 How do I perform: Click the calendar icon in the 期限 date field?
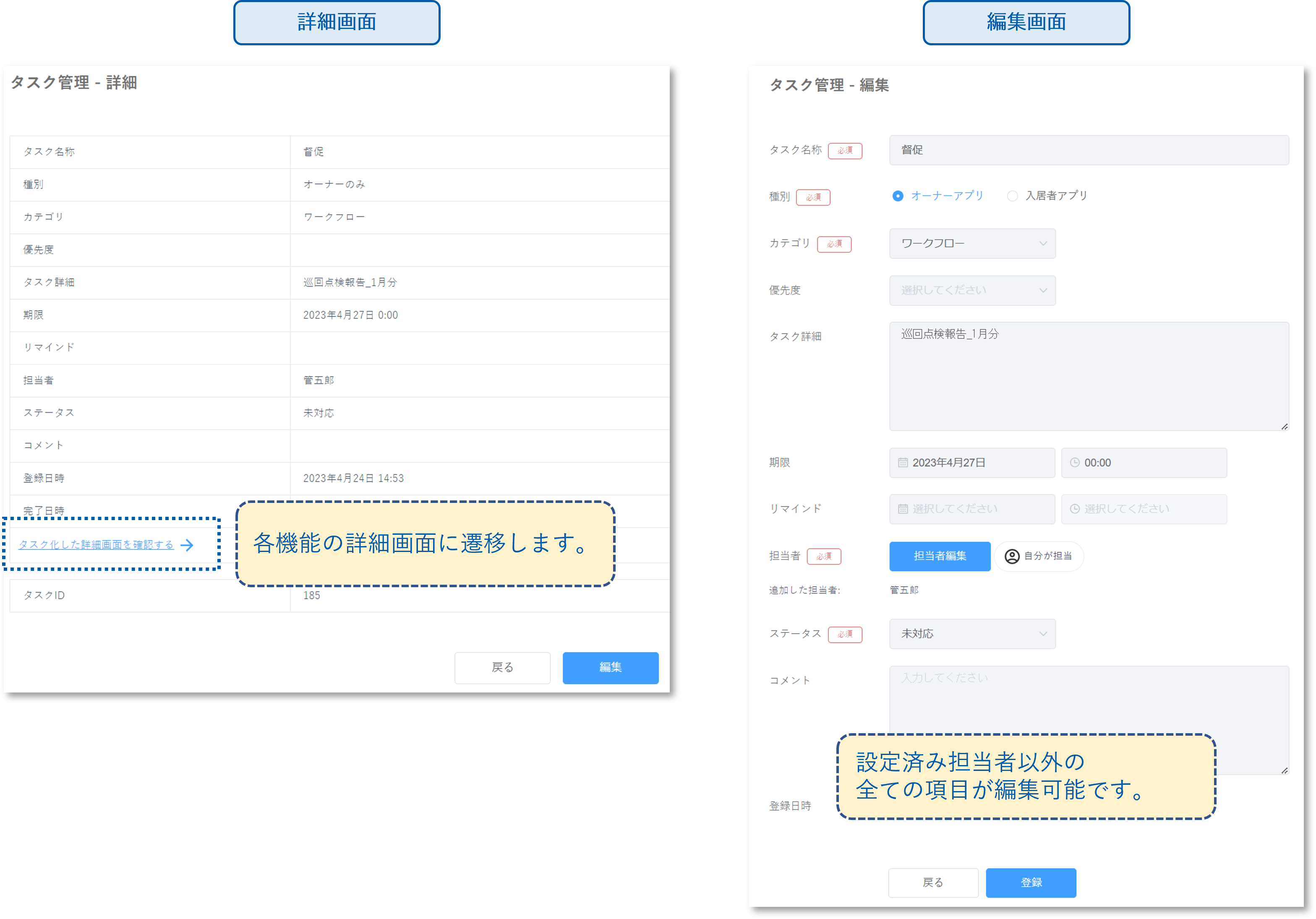point(903,462)
